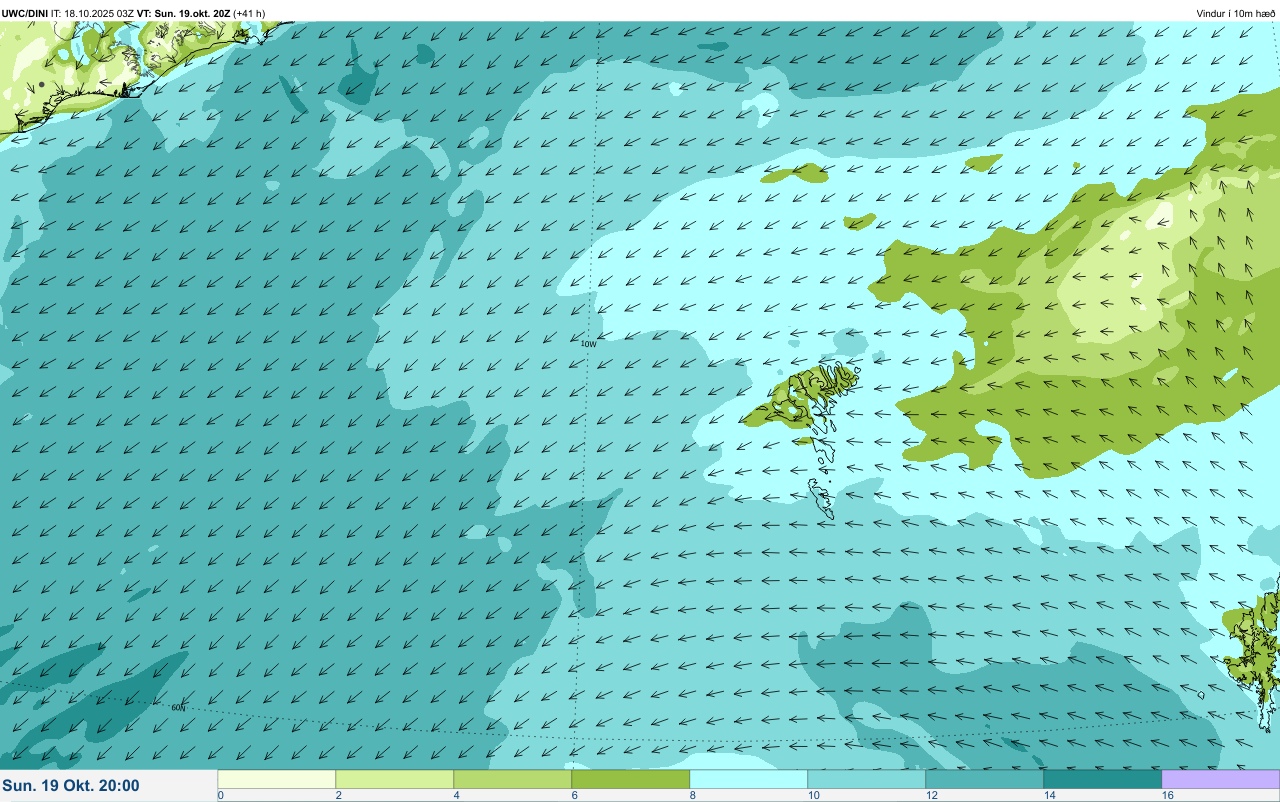Click the purple legend swatch above 16 m/s
The width and height of the screenshot is (1280, 802).
[1221, 779]
